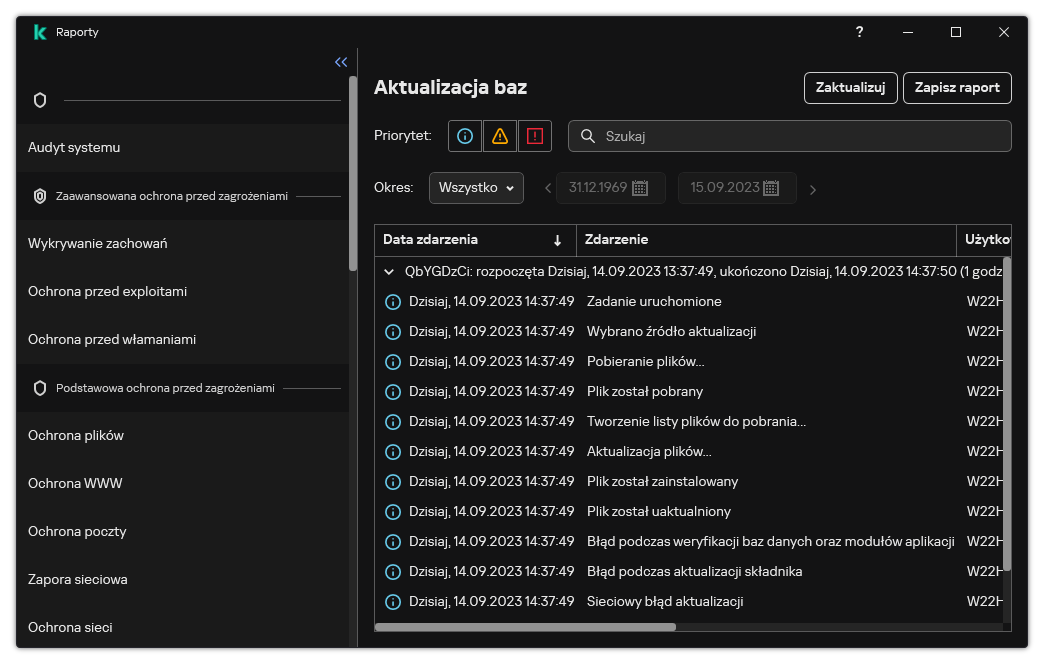1044x664 pixels.
Task: Open 'Ochrona plików' report section
Action: click(x=76, y=435)
